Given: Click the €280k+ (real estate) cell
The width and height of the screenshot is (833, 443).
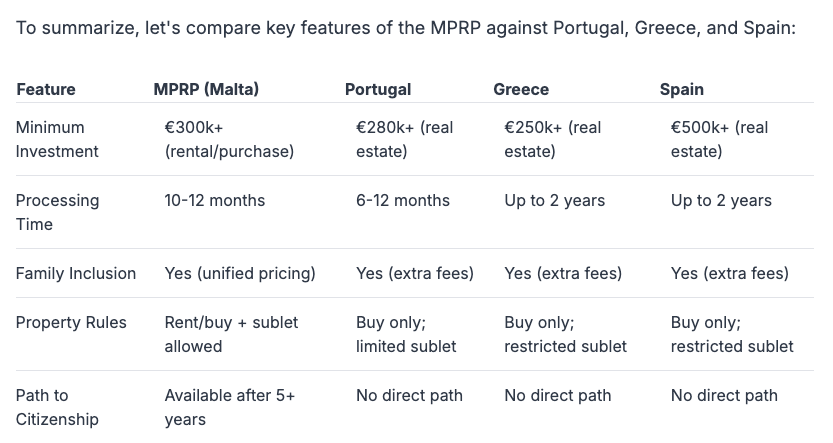Looking at the screenshot, I should point(405,139).
